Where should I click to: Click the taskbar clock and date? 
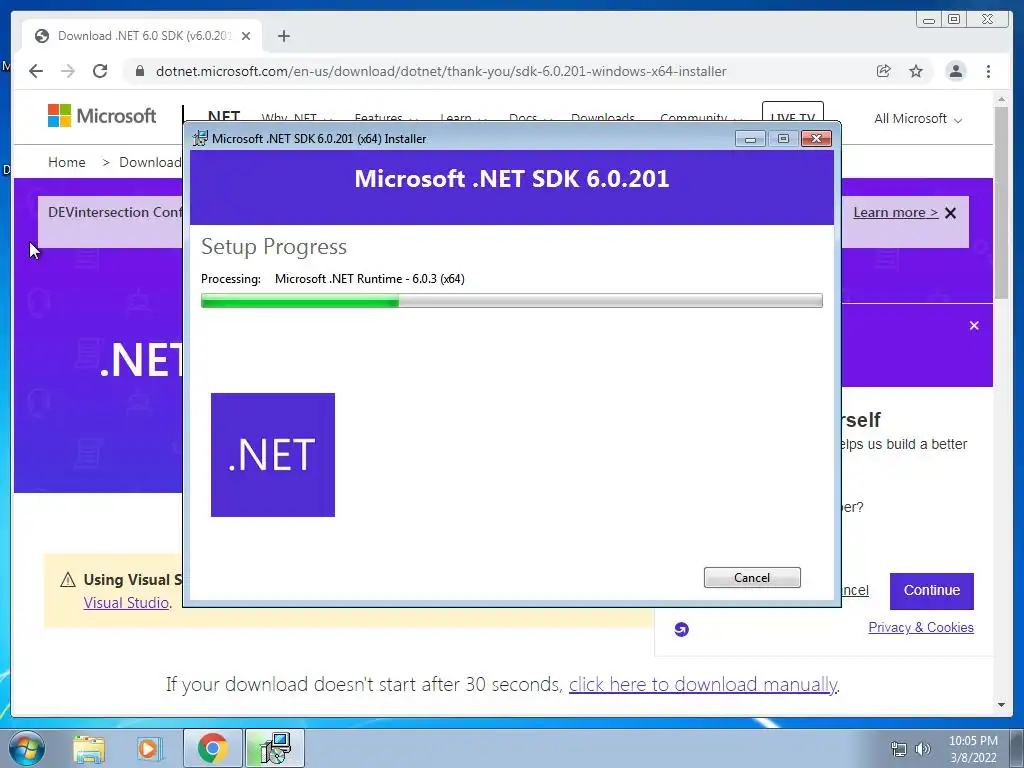[x=973, y=749]
